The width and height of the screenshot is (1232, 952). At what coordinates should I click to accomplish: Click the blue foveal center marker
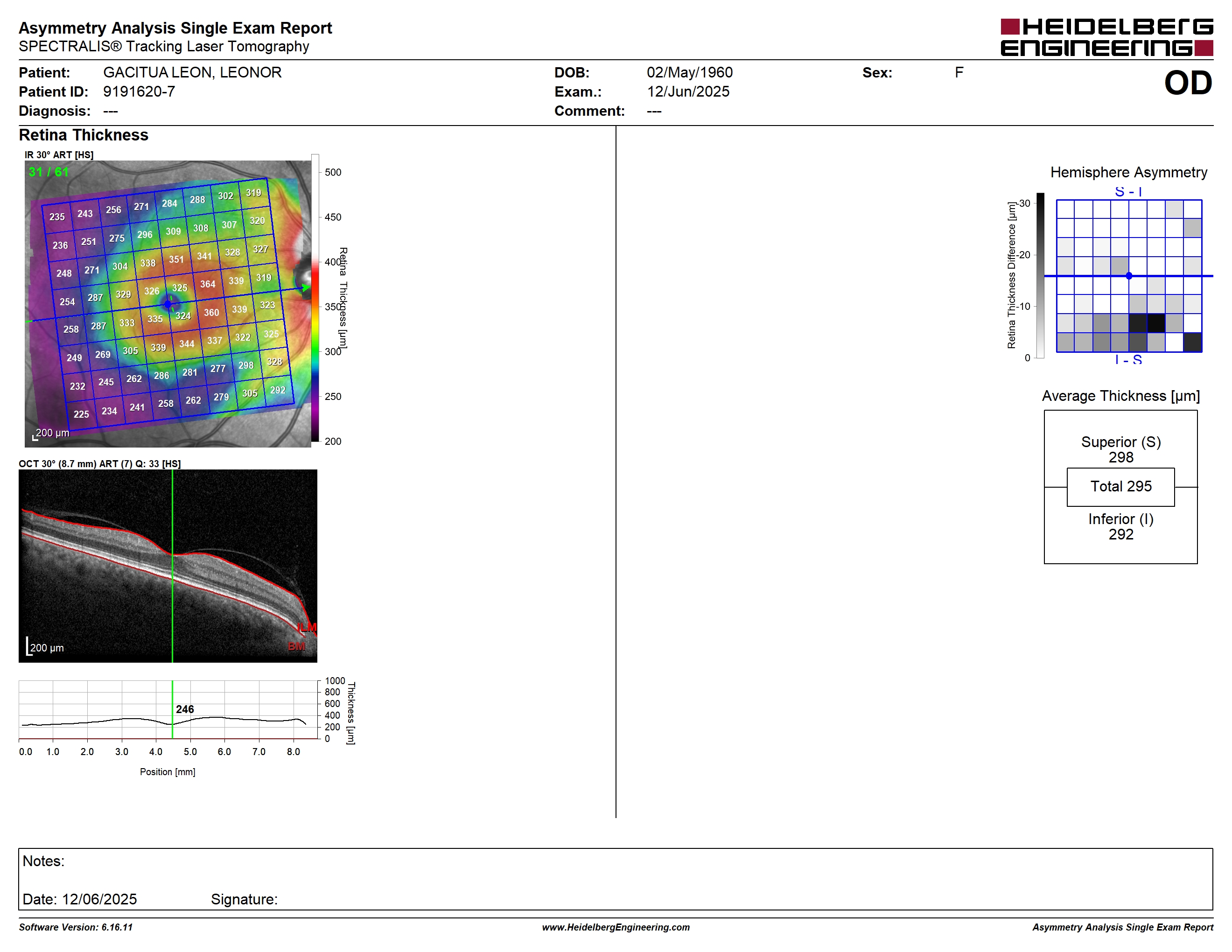(x=168, y=305)
